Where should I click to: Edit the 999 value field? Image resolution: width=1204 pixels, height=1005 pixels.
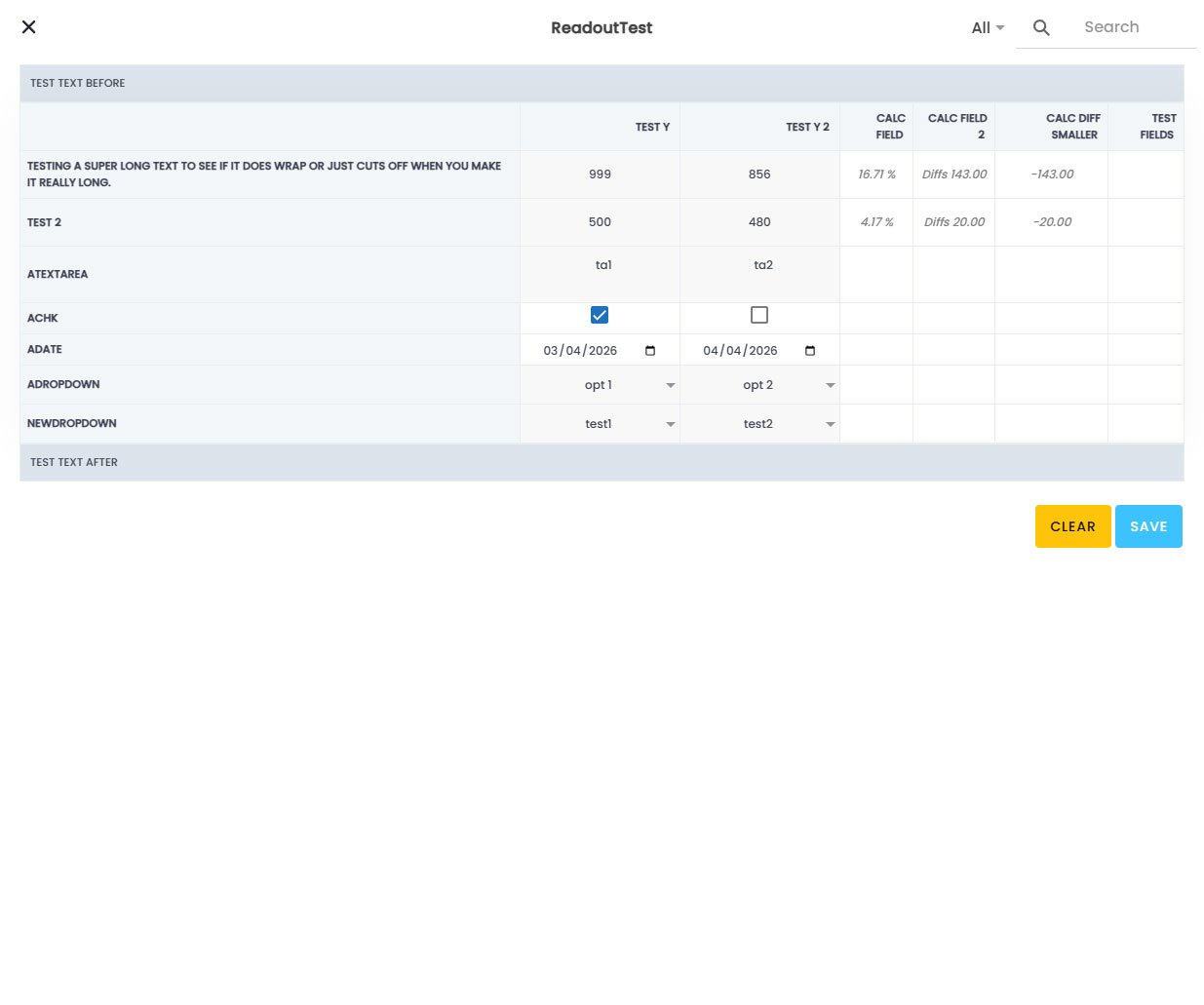pyautogui.click(x=601, y=174)
